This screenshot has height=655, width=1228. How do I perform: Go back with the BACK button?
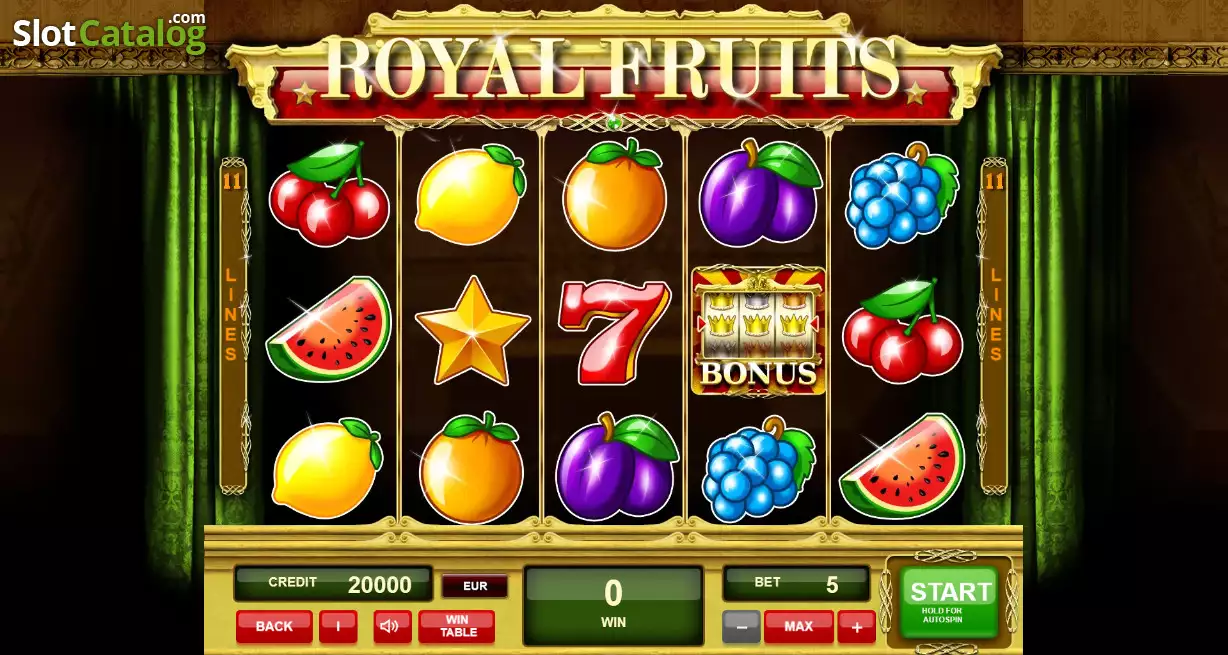click(x=274, y=627)
